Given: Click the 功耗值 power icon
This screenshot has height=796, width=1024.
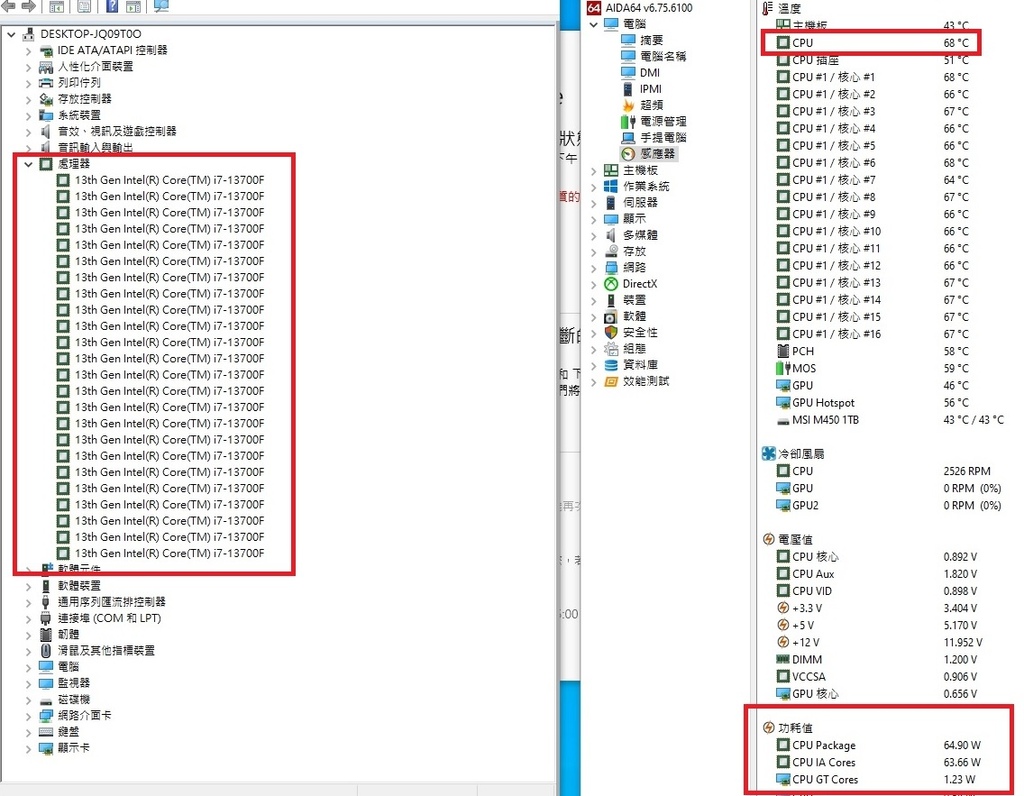Looking at the screenshot, I should tap(769, 728).
